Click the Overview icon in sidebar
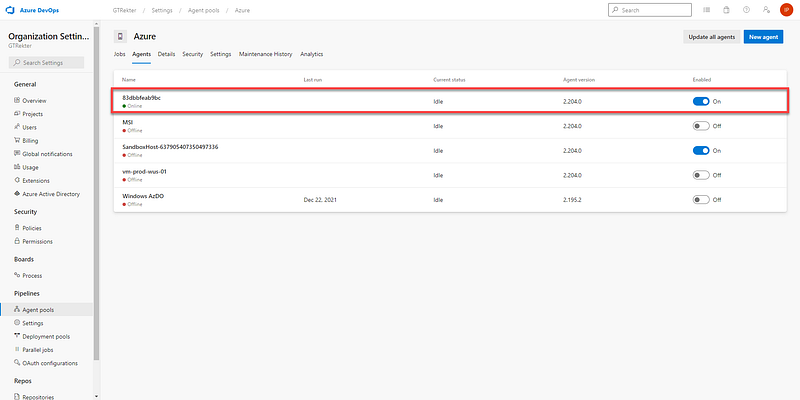 pyautogui.click(x=17, y=101)
